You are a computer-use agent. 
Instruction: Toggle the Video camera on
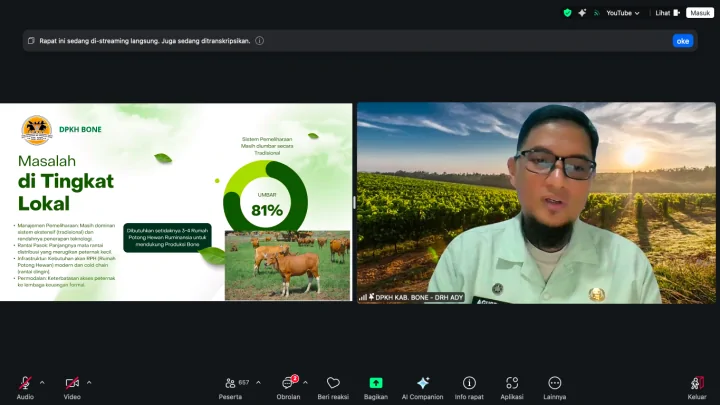pos(72,383)
